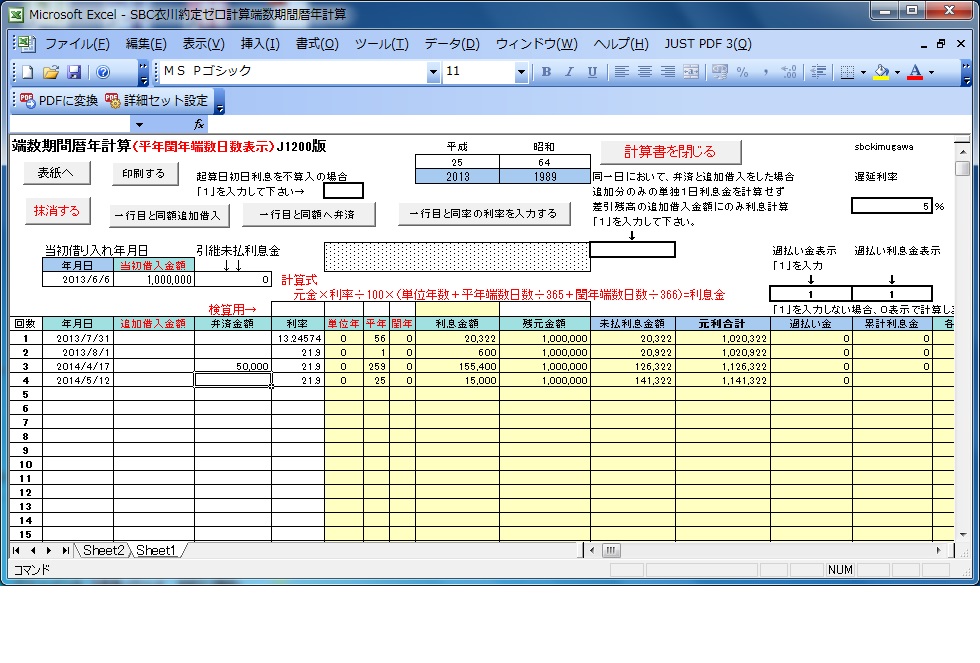Expand the font name dropdown
This screenshot has width=980, height=663.
pos(433,72)
